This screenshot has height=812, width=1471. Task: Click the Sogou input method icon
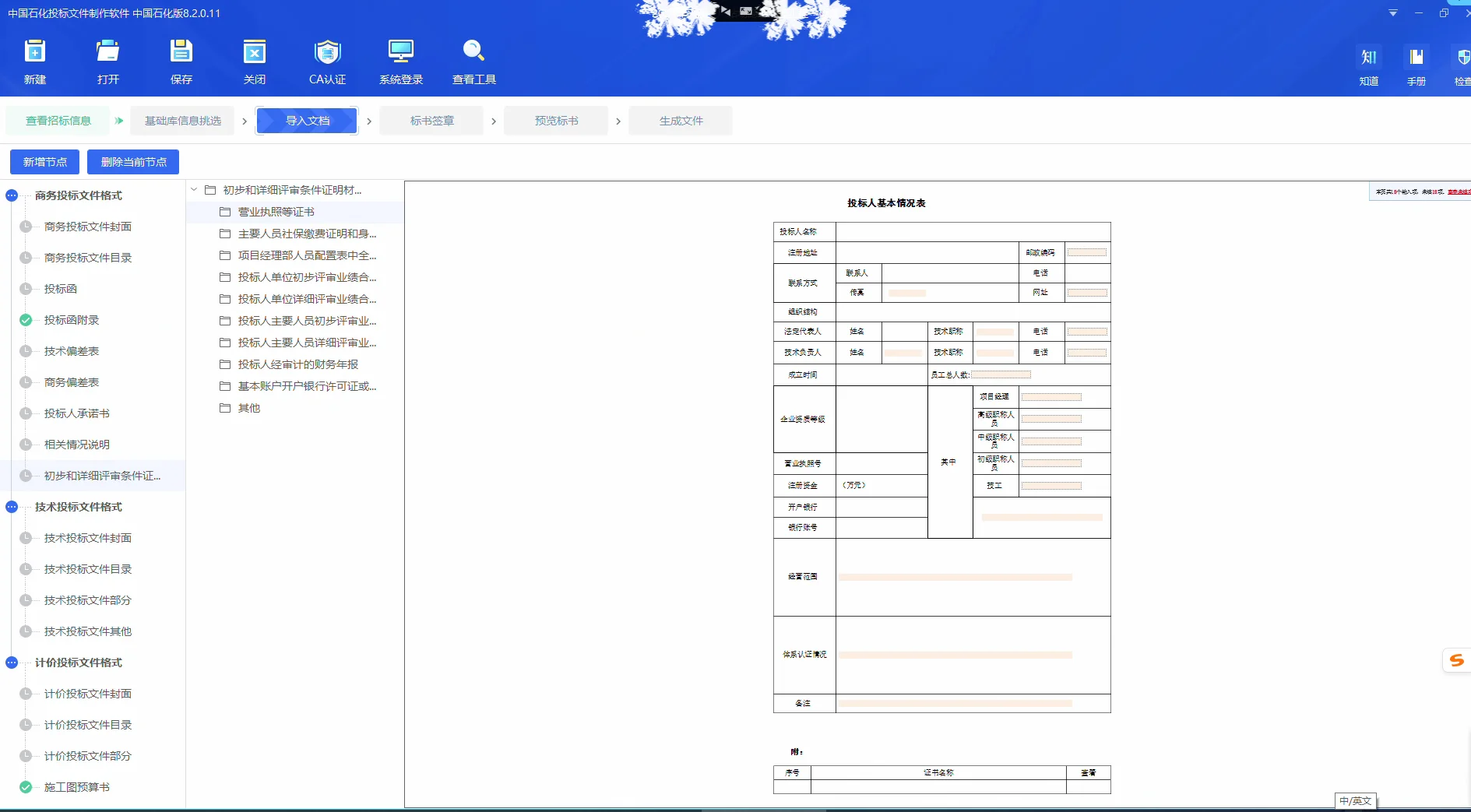click(x=1456, y=661)
